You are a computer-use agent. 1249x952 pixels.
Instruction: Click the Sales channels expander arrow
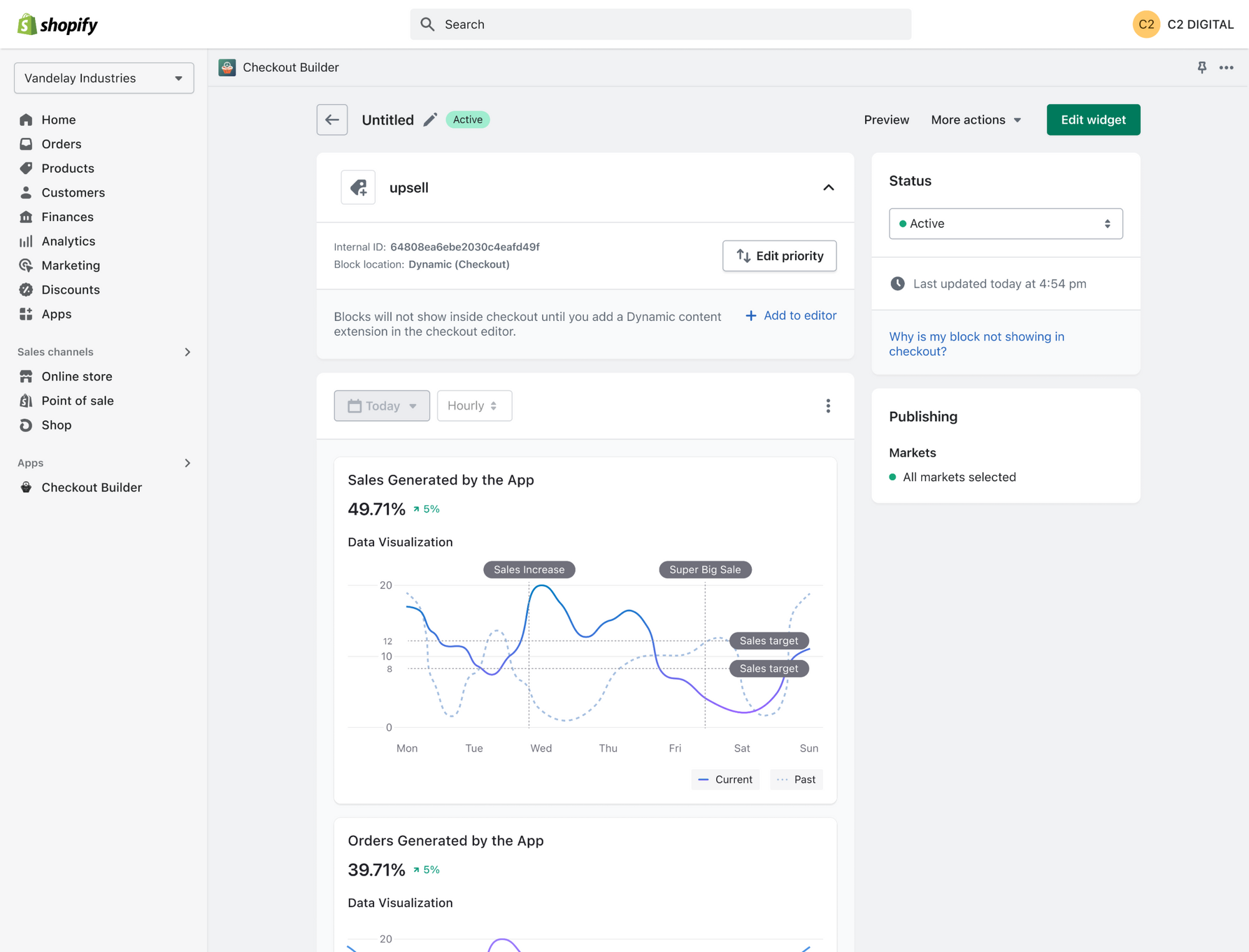[x=187, y=351]
